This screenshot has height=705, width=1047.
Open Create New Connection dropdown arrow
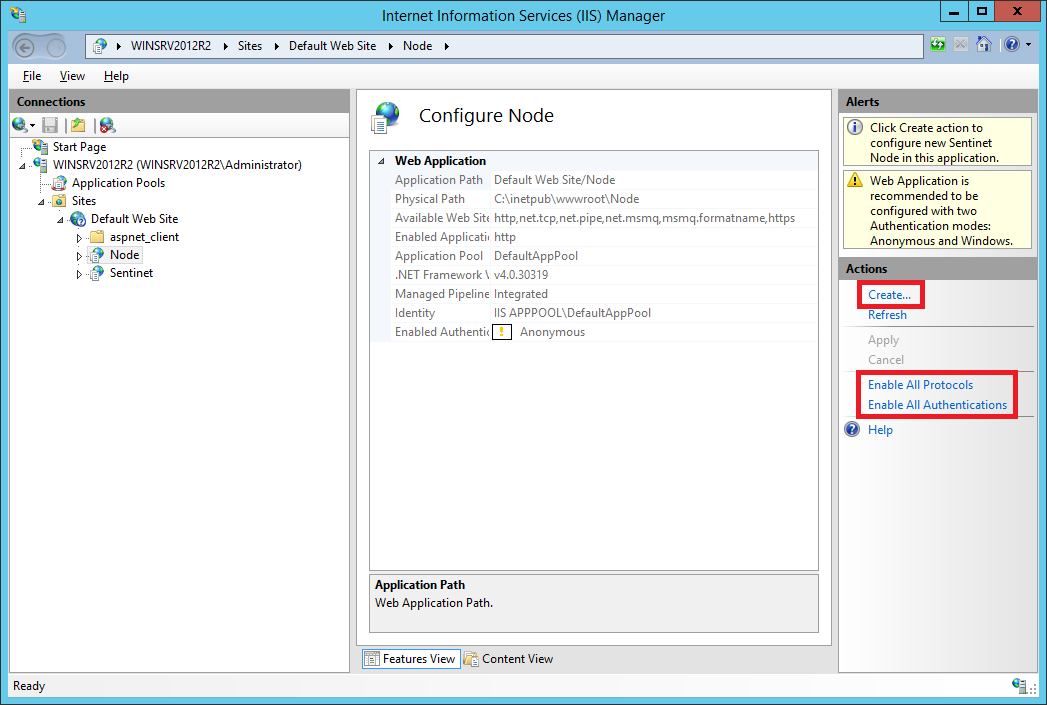[32, 126]
